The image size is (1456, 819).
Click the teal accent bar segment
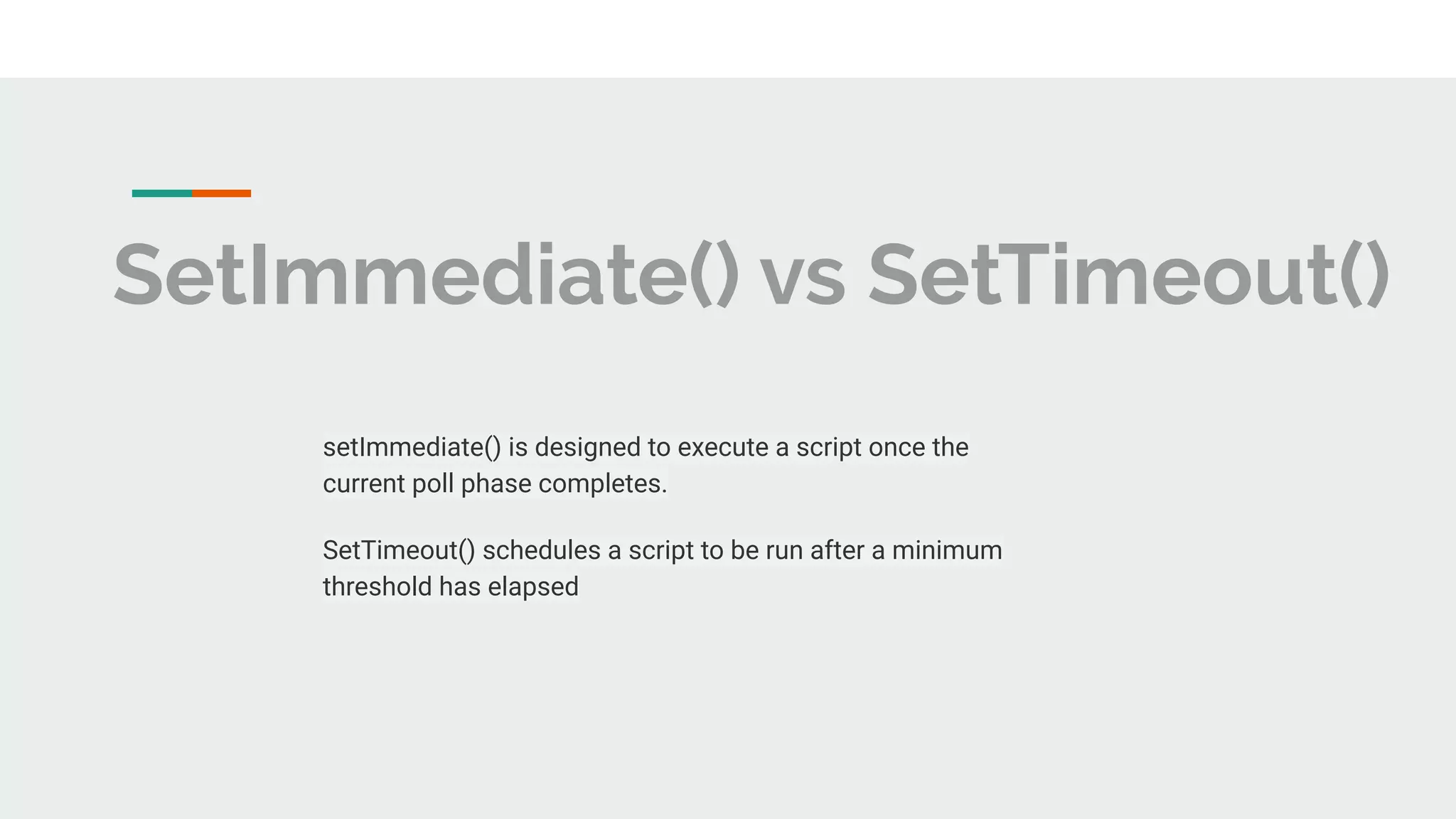(161, 193)
